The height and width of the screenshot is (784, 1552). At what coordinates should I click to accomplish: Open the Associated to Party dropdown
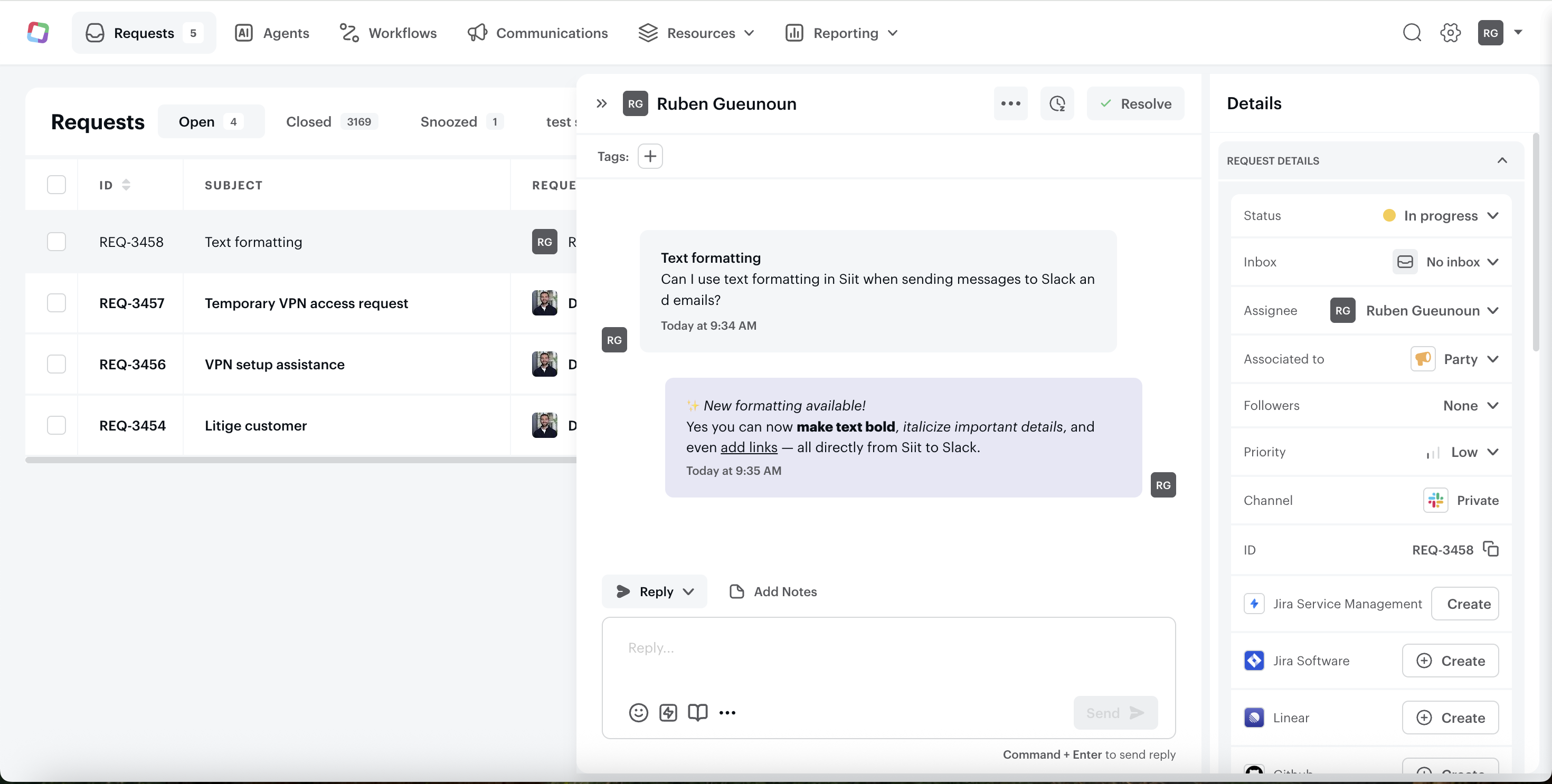click(x=1454, y=359)
